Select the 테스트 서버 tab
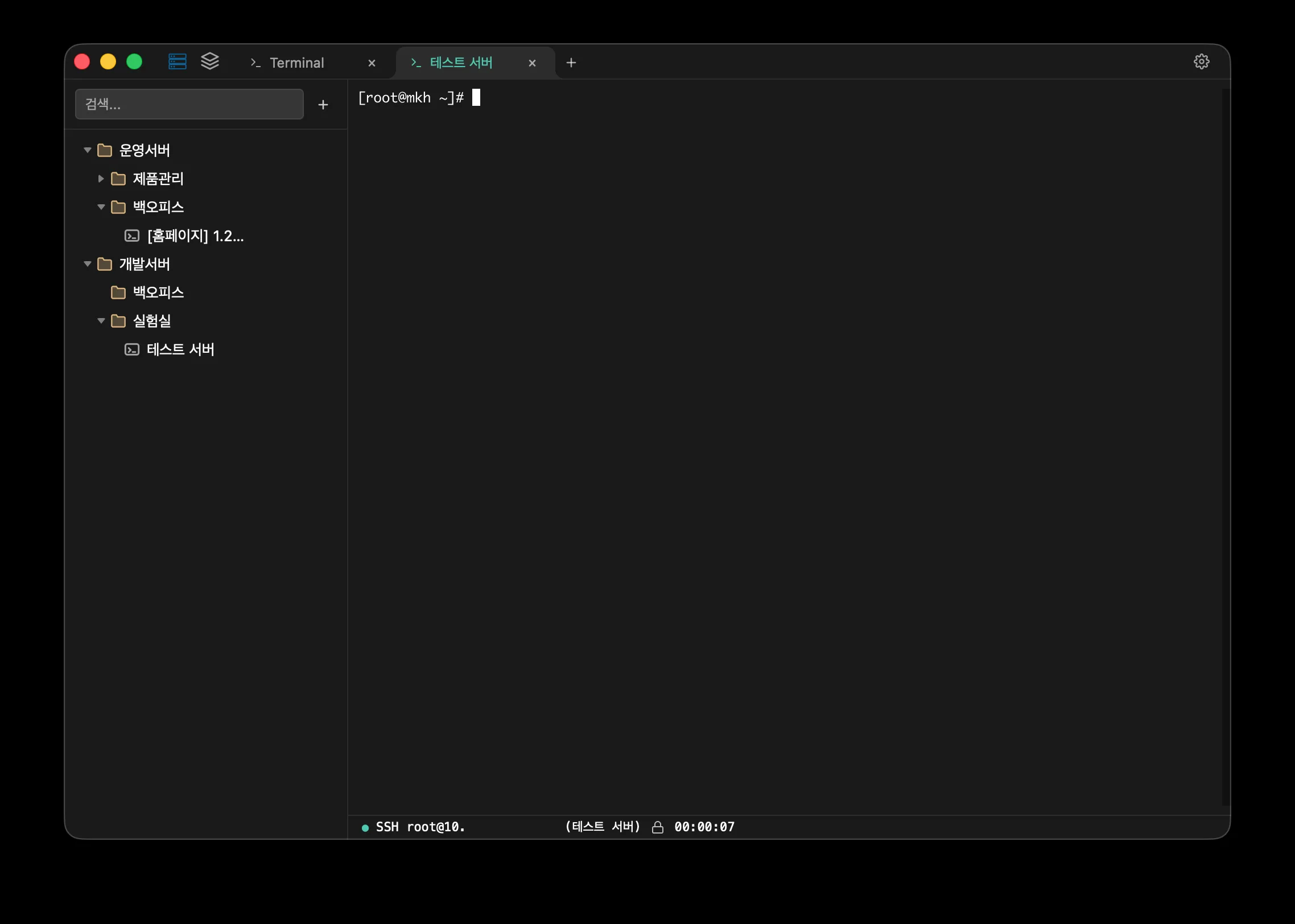The image size is (1295, 924). coord(461,63)
